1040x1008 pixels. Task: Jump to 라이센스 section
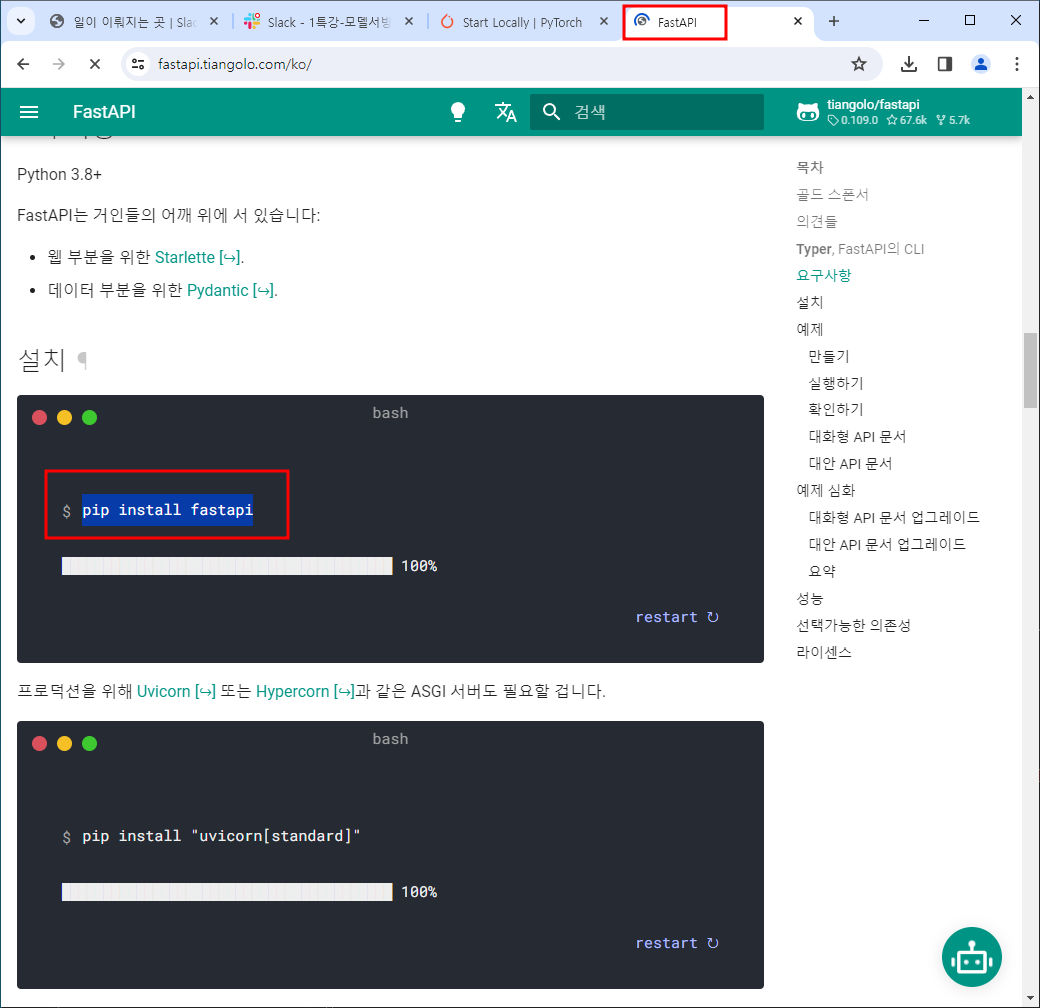click(x=823, y=653)
